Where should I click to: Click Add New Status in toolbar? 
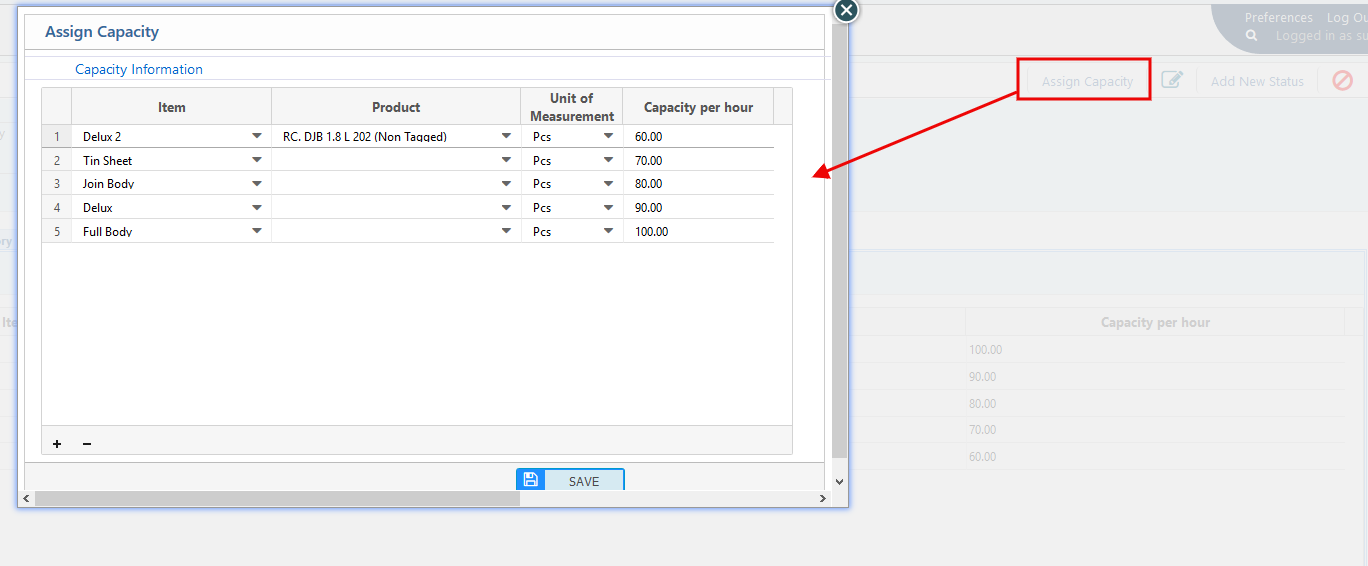click(1257, 81)
